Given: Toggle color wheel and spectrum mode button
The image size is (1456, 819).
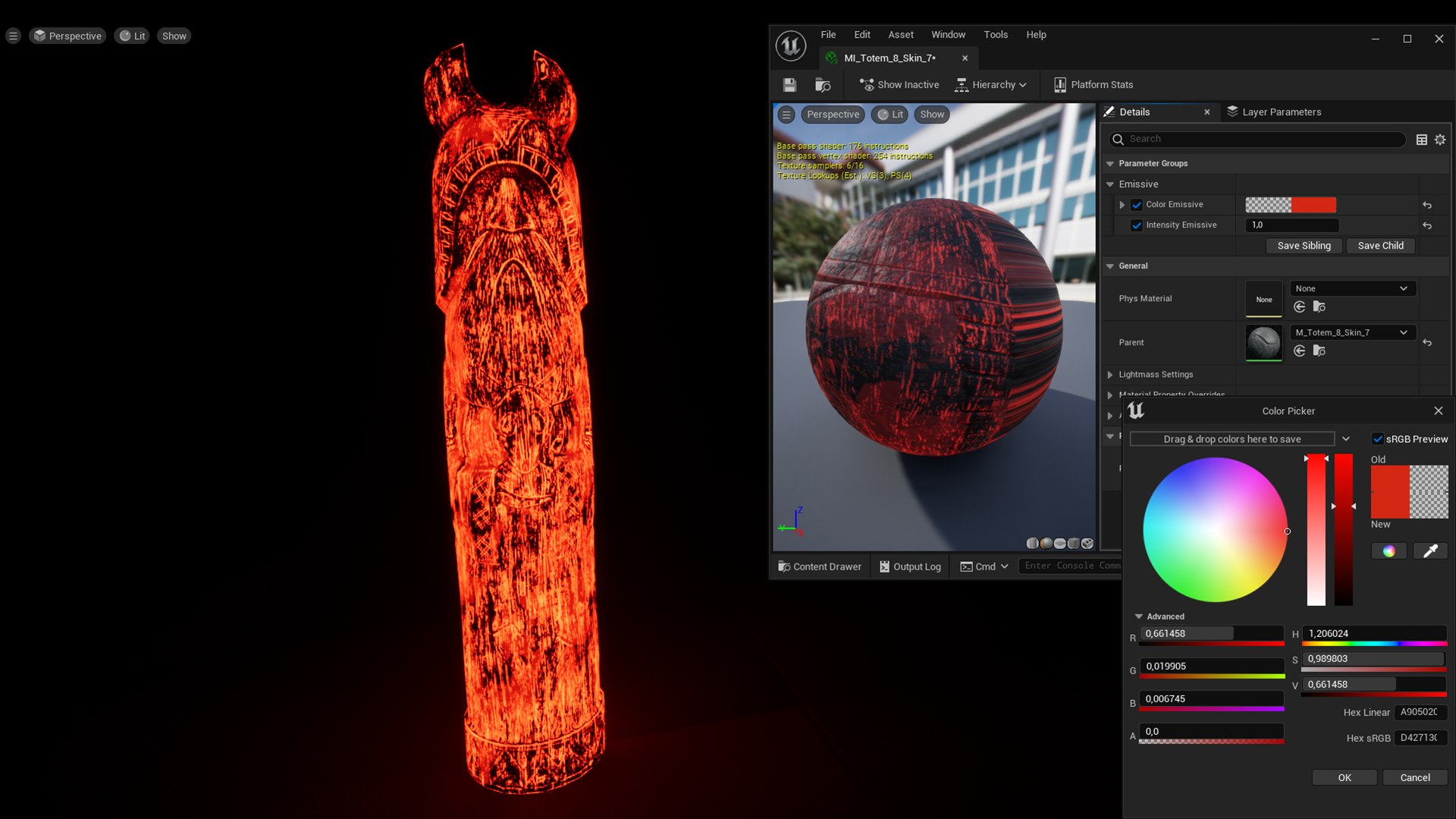Looking at the screenshot, I should click(1389, 551).
